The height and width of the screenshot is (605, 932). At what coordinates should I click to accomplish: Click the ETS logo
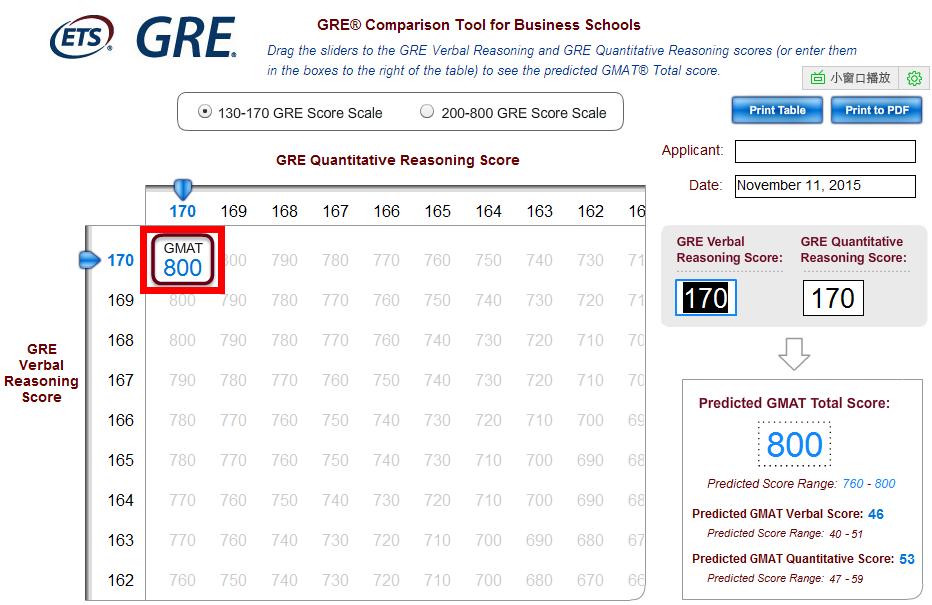click(x=82, y=38)
